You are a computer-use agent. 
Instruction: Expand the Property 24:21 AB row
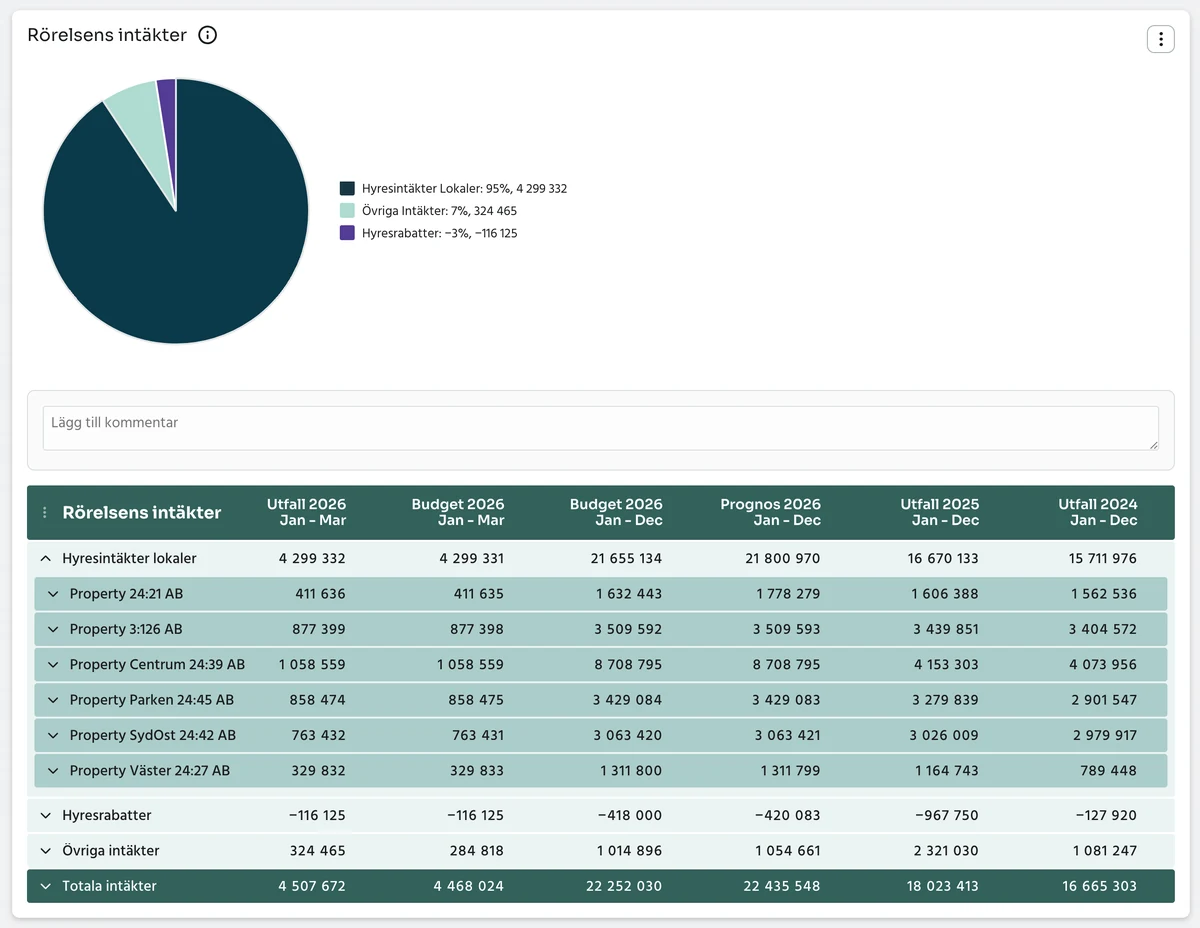pyautogui.click(x=53, y=594)
